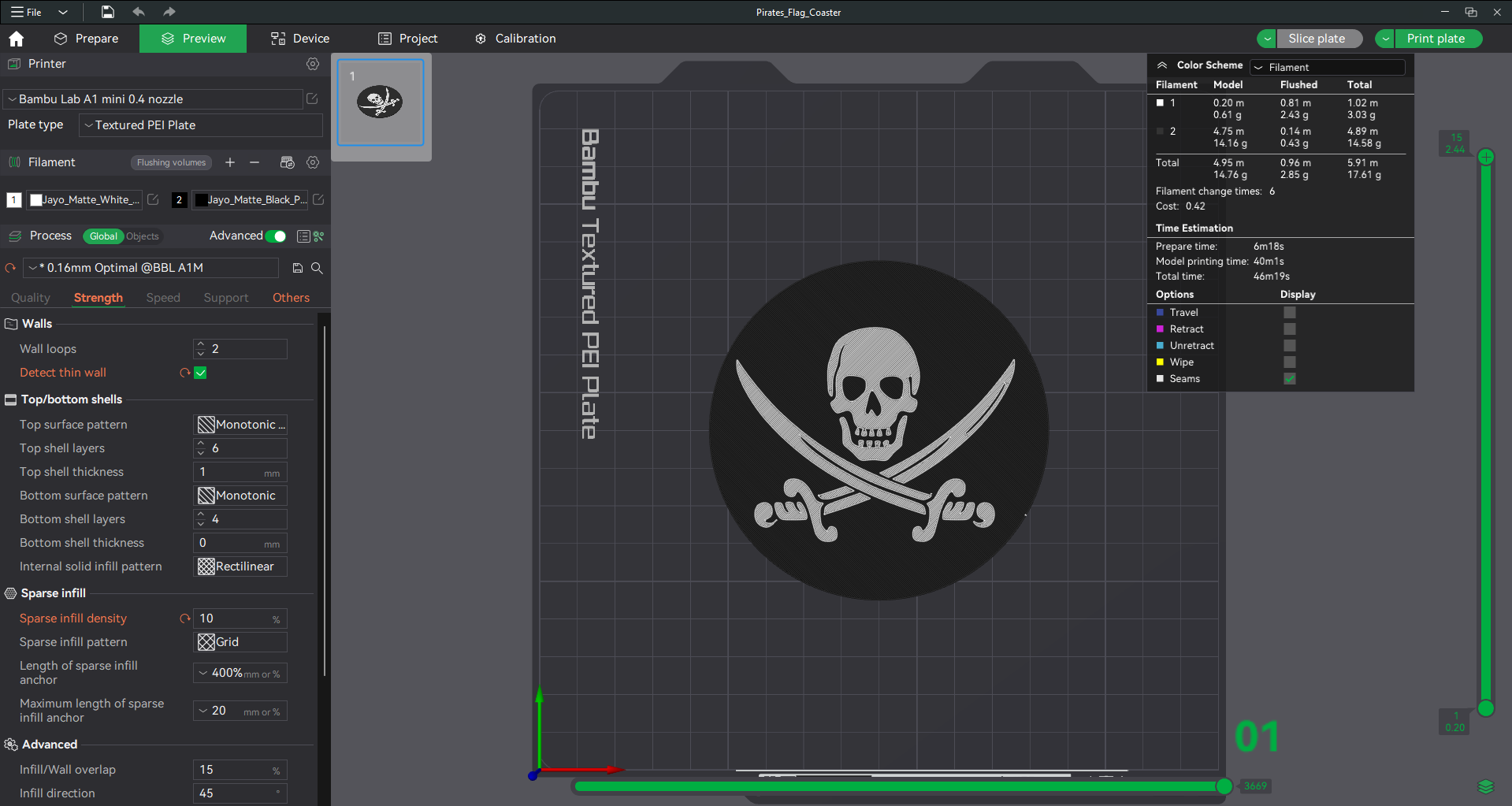This screenshot has width=1512, height=806.
Task: Open Print plate dropdown arrow
Action: pos(1385,39)
